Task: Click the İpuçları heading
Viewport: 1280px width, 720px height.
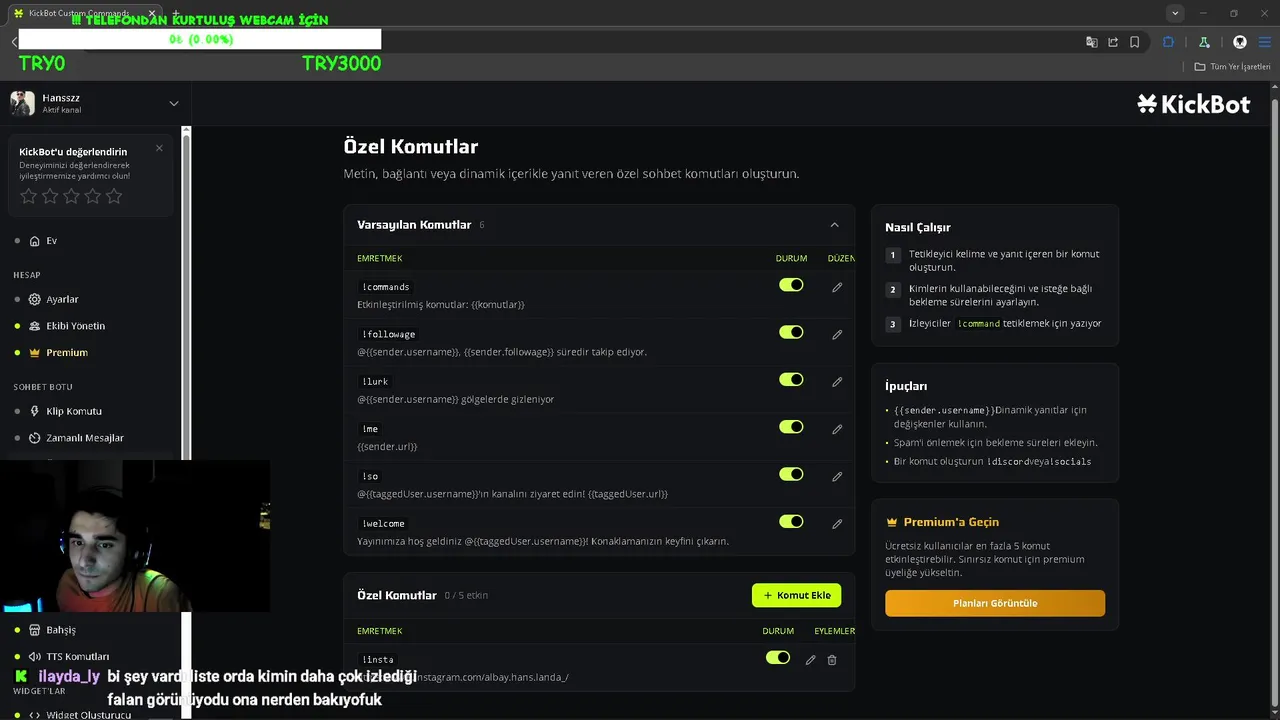Action: click(906, 386)
